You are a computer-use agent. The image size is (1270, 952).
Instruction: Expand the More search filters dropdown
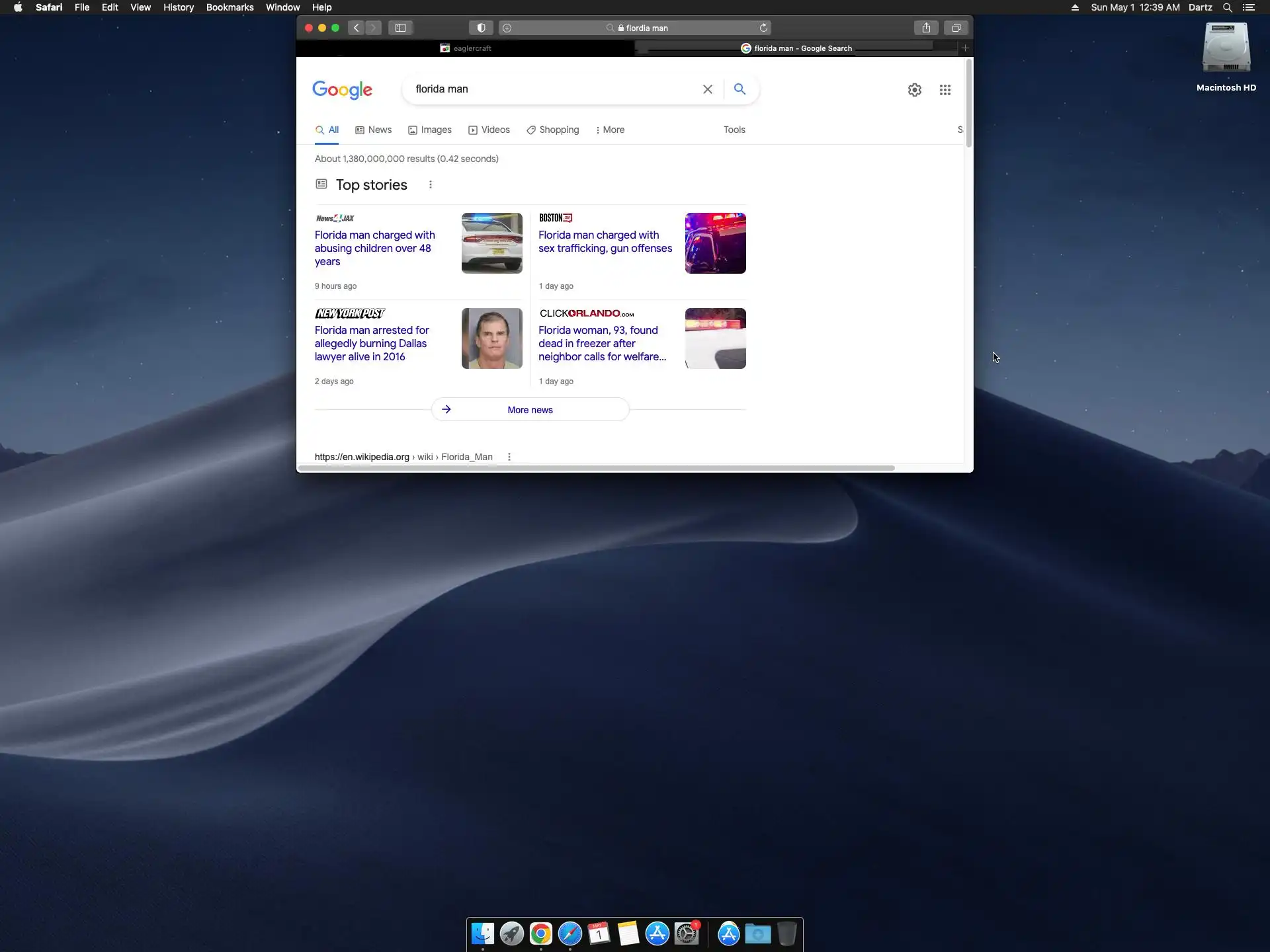point(609,130)
